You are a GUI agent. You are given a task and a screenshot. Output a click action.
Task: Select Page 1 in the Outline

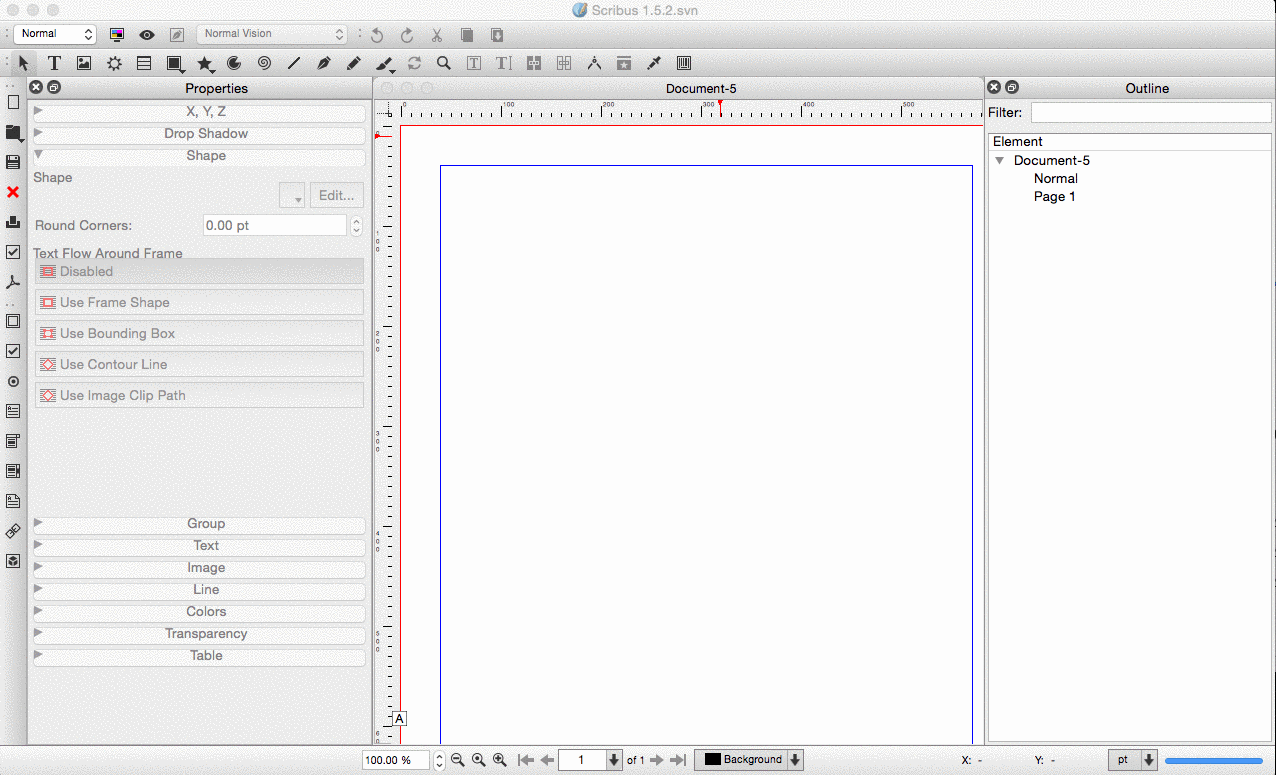tap(1054, 196)
